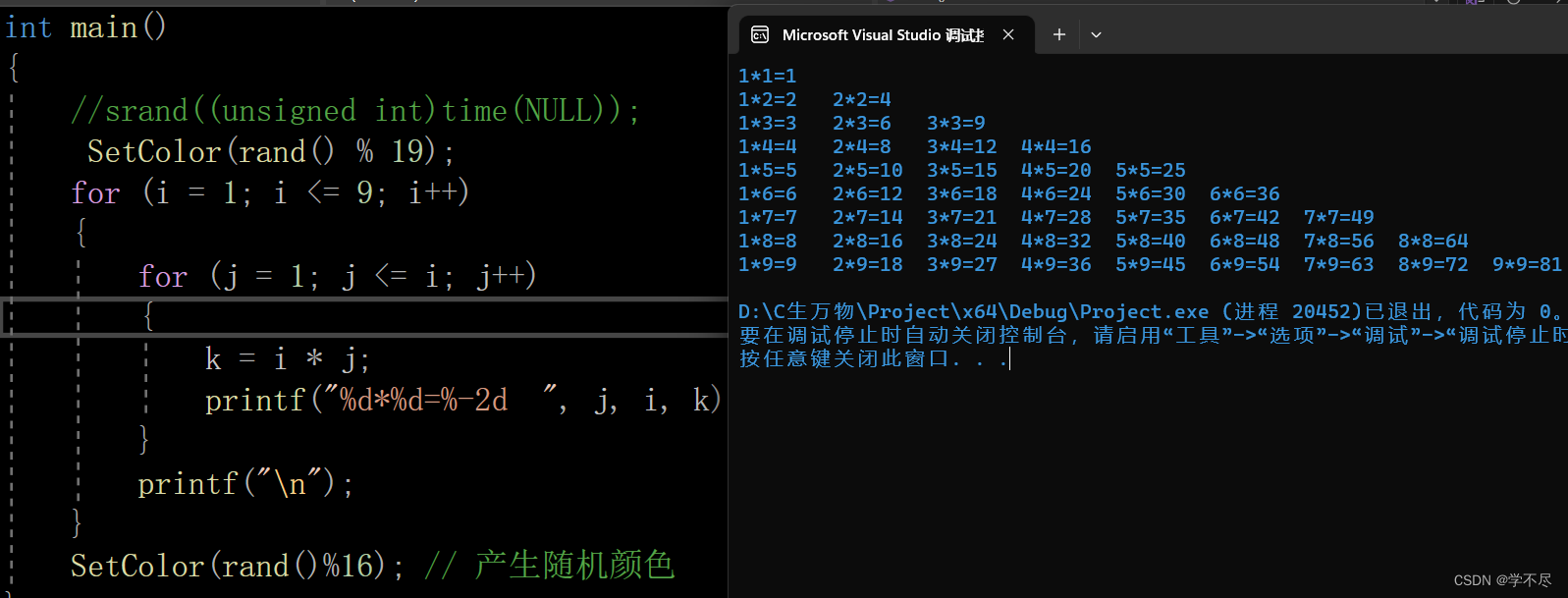Screen dimensions: 1568x598
Task: Click the inner 'for (j = 1; j <= i; j++)' line
Action: (x=338, y=277)
